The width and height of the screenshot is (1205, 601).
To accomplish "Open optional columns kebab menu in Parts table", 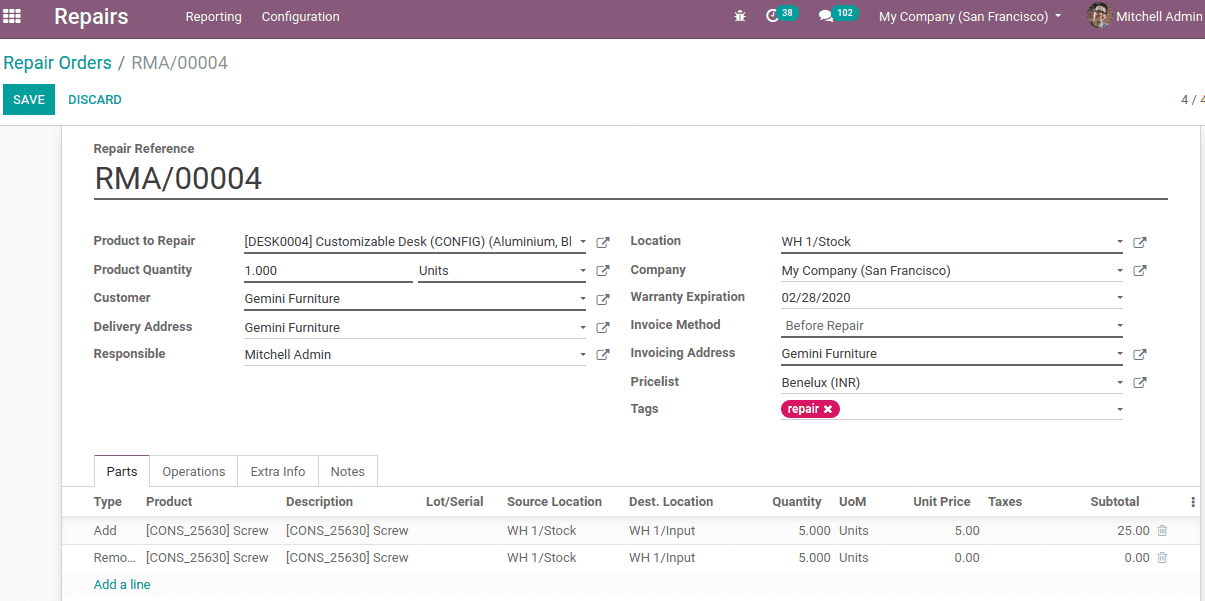I will 1193,502.
